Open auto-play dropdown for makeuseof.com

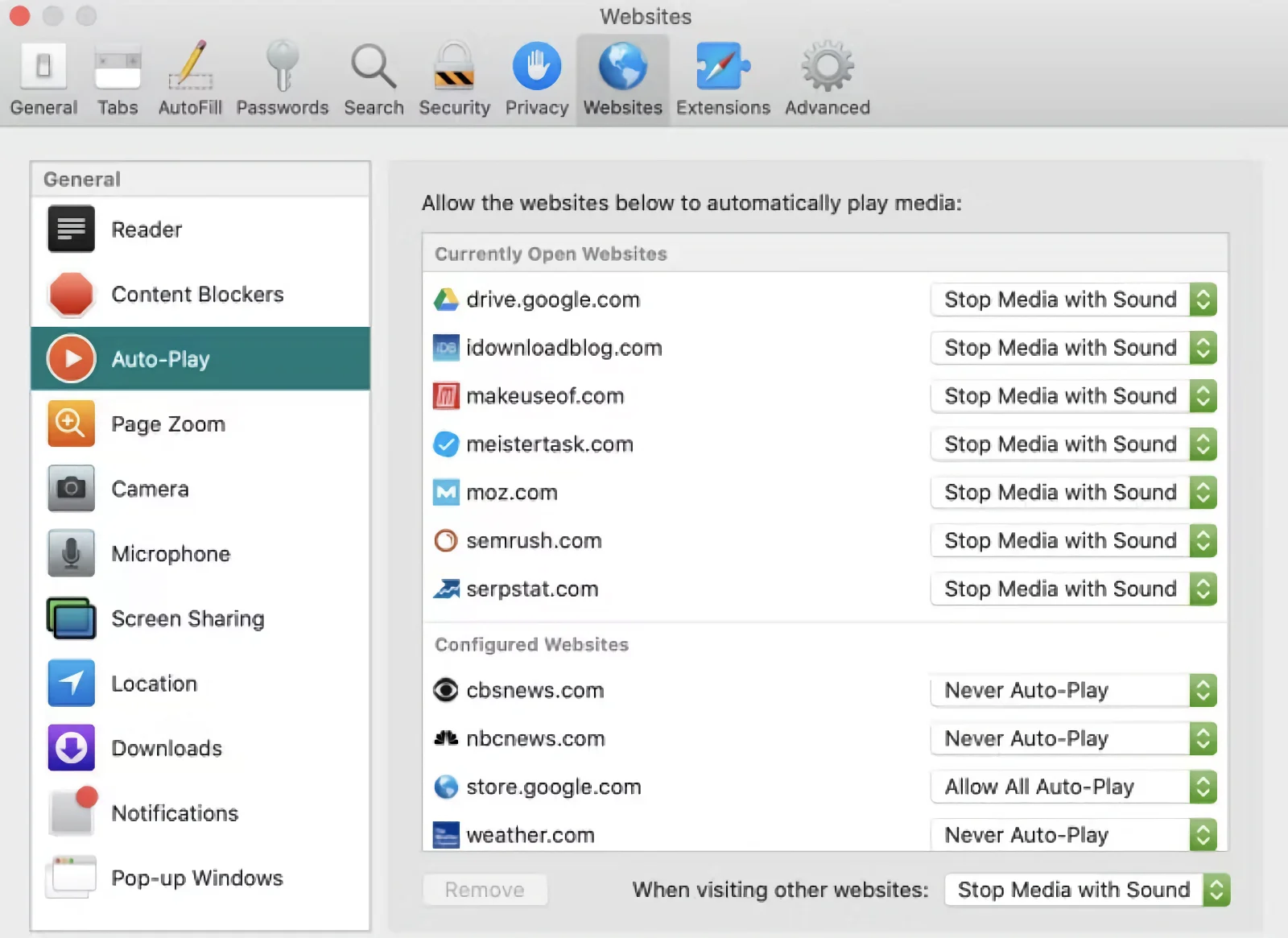[x=1073, y=396]
